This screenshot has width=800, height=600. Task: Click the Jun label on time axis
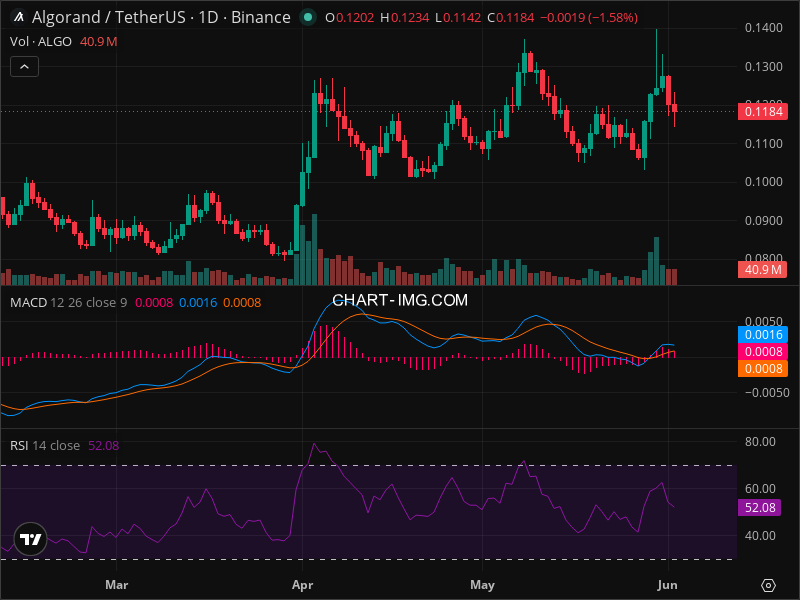667,585
